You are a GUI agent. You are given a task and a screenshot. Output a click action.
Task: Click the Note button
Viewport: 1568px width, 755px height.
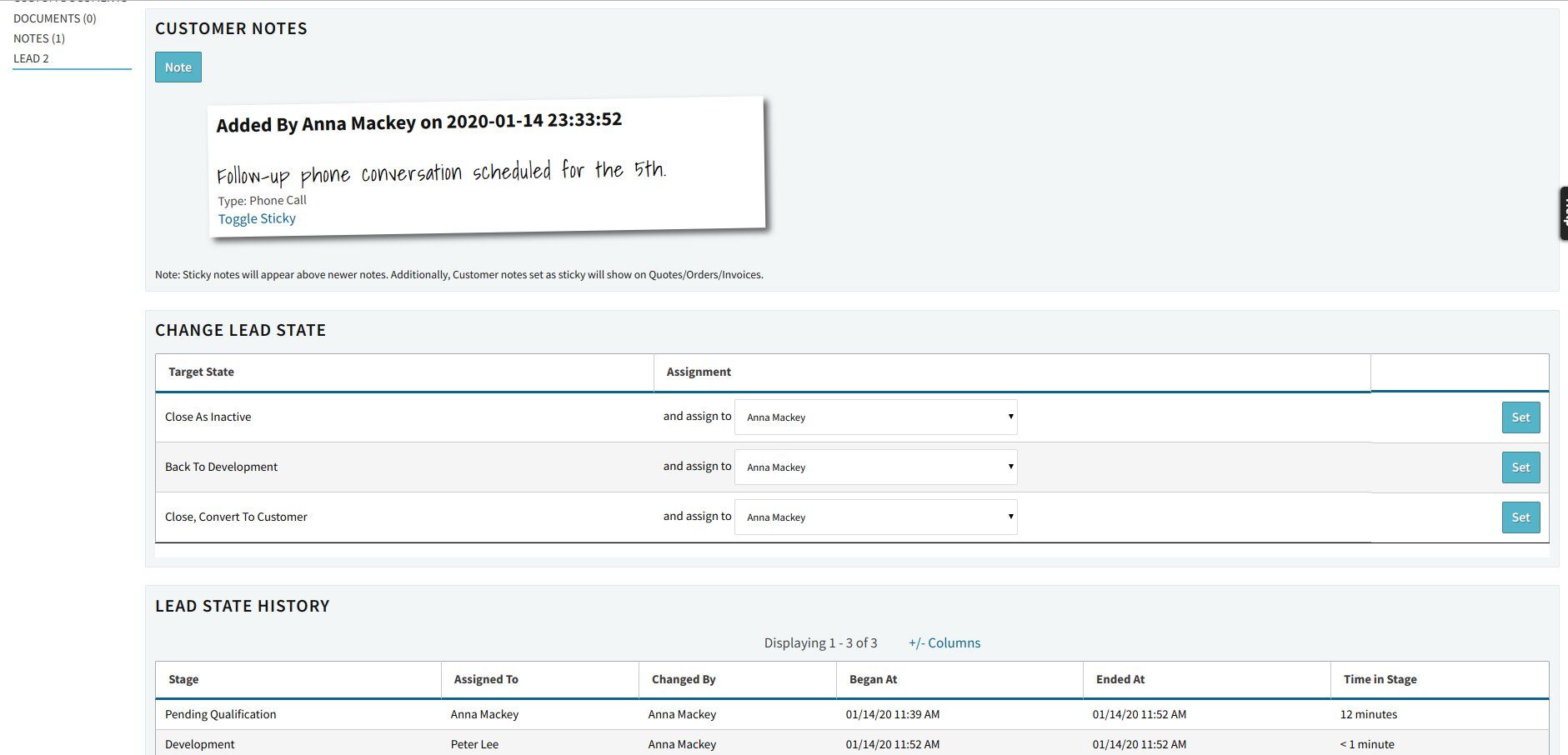[178, 67]
